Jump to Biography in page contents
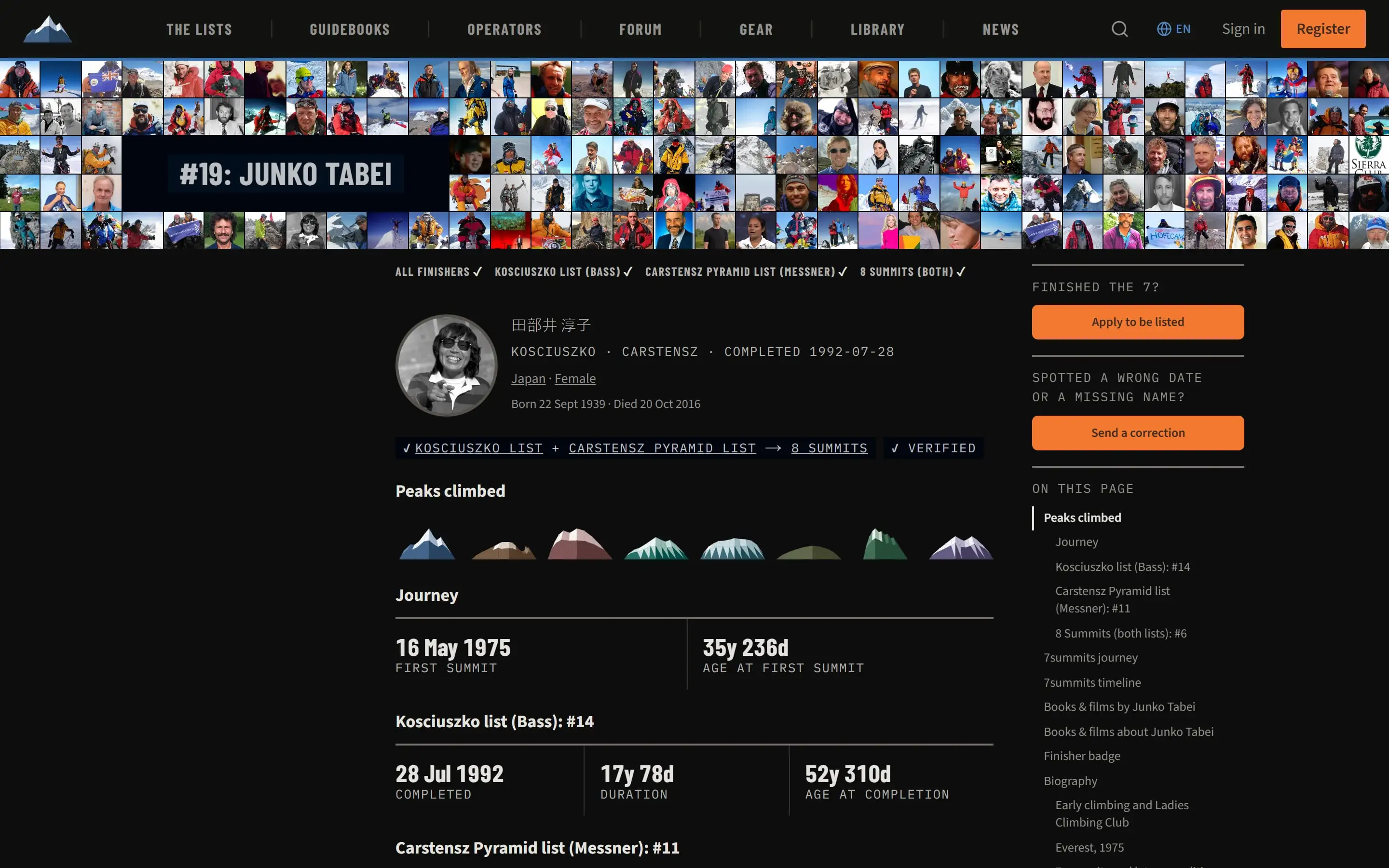The width and height of the screenshot is (1389, 868). coord(1070,781)
